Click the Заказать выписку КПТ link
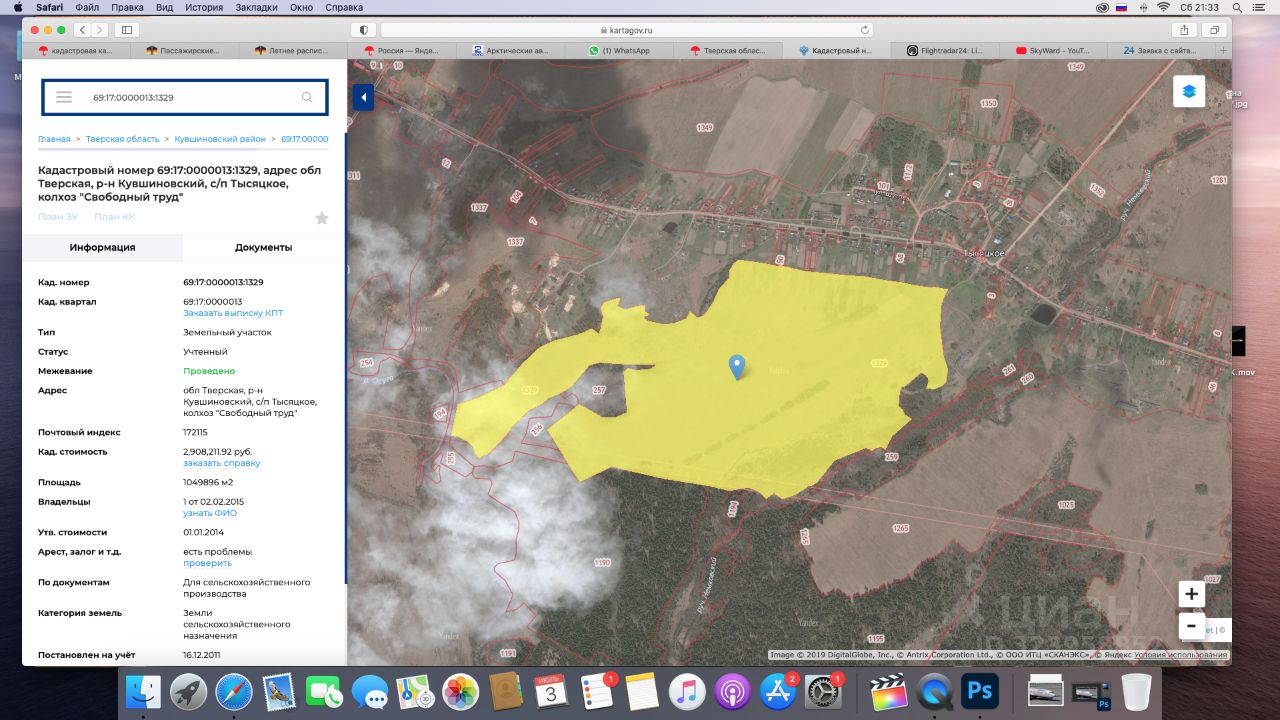The width and height of the screenshot is (1280, 720). pyautogui.click(x=233, y=313)
